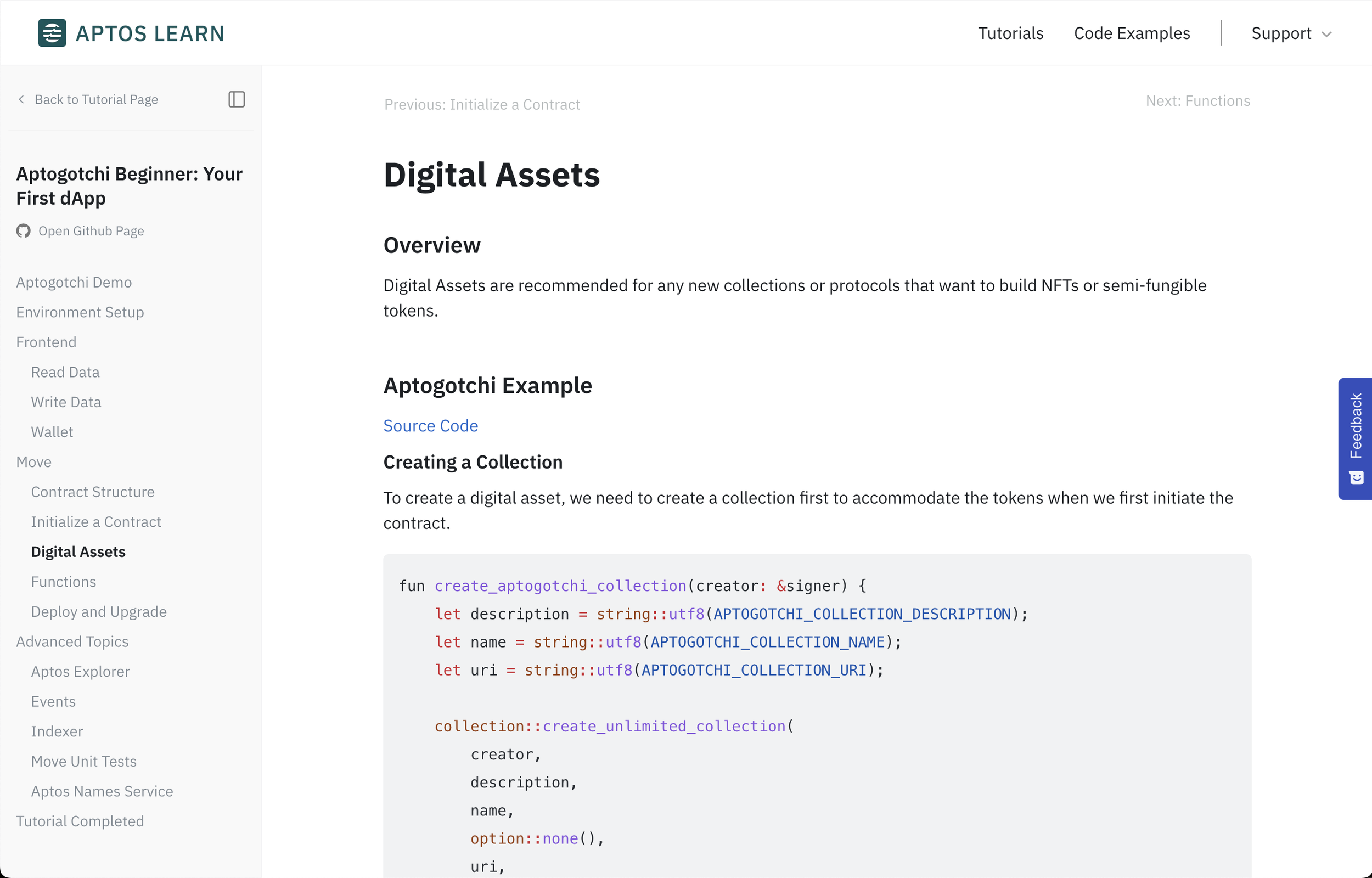The image size is (1372, 878).
Task: Open the Read Data page
Action: 65,372
